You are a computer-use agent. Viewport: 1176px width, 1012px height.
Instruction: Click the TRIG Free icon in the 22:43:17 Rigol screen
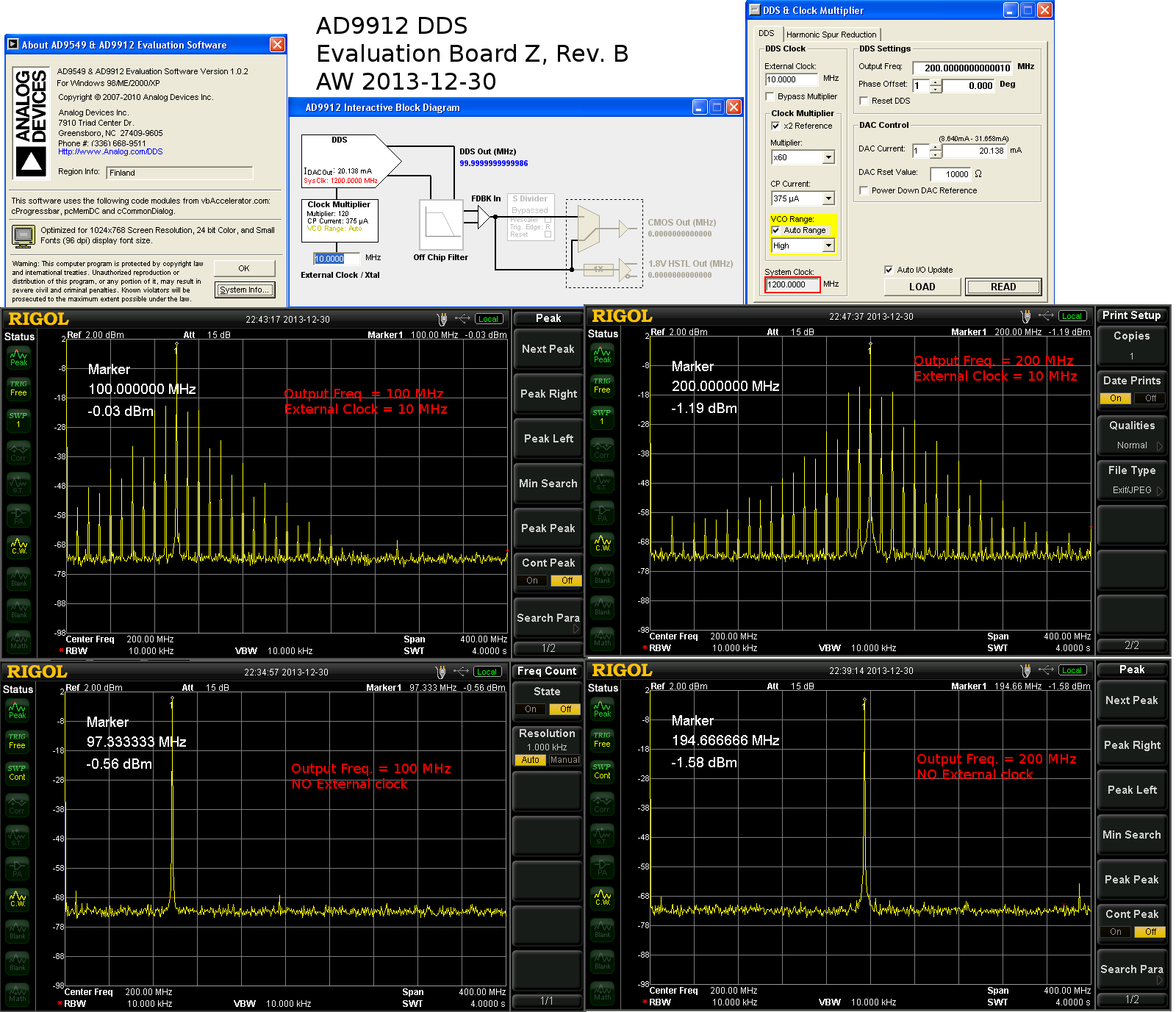(x=18, y=389)
